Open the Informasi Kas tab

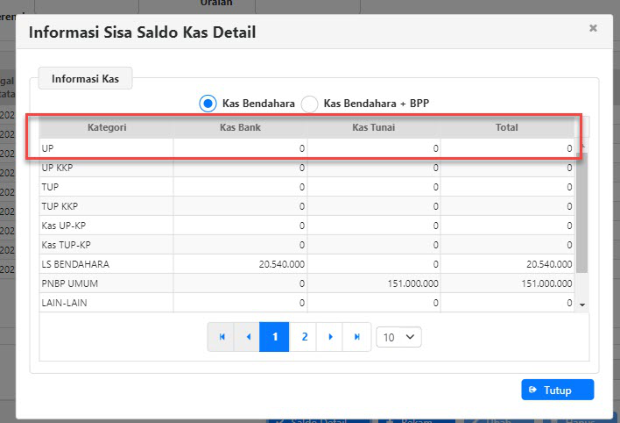click(87, 79)
